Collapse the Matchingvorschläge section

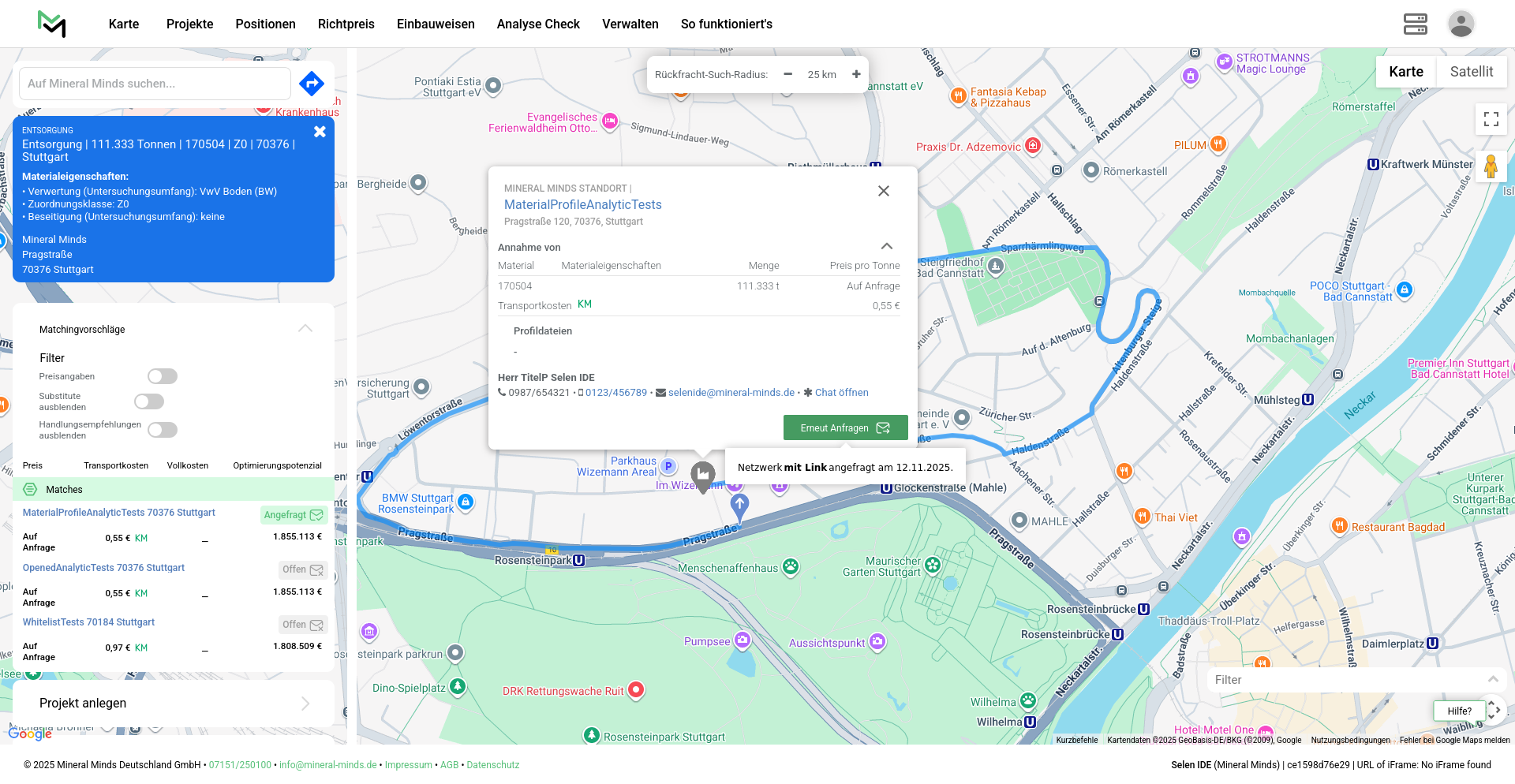coord(305,329)
